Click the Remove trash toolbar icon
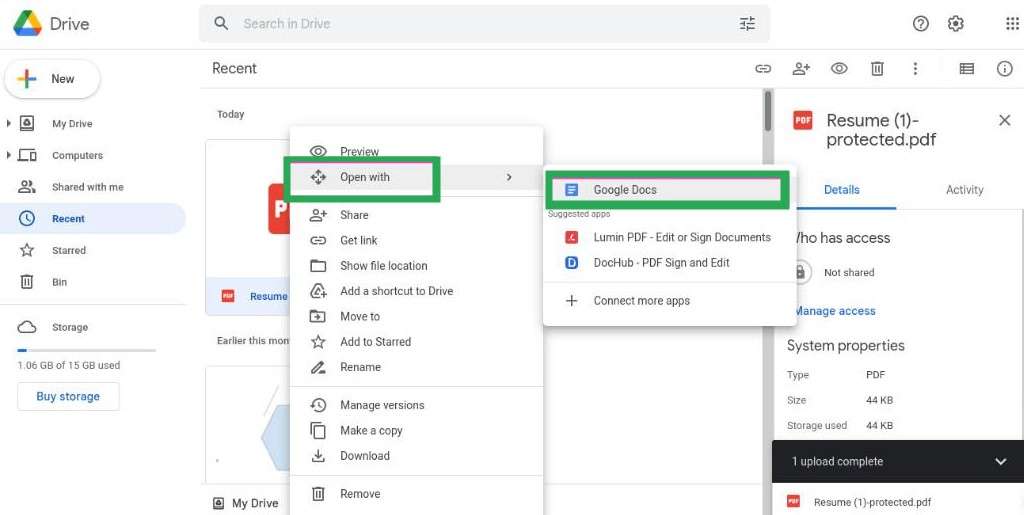Screen dimensions: 1024x515 tap(877, 69)
